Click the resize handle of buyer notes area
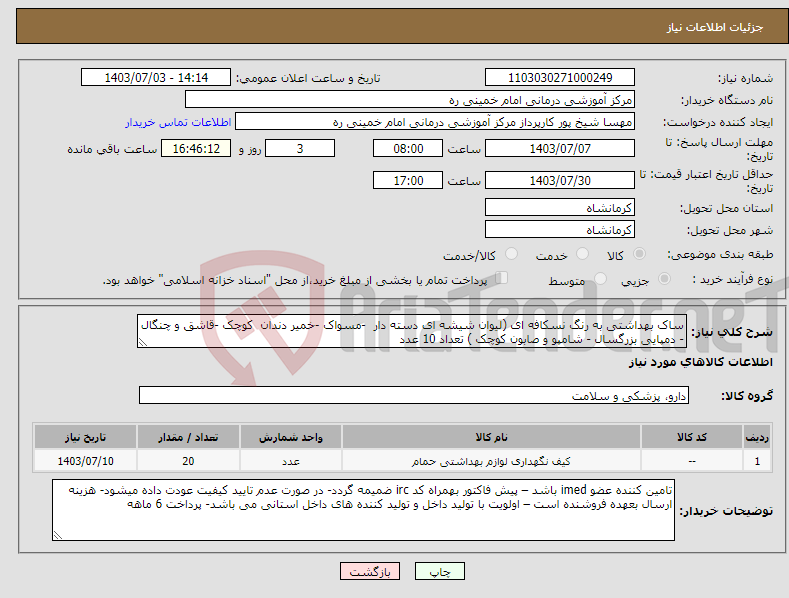 point(57,535)
